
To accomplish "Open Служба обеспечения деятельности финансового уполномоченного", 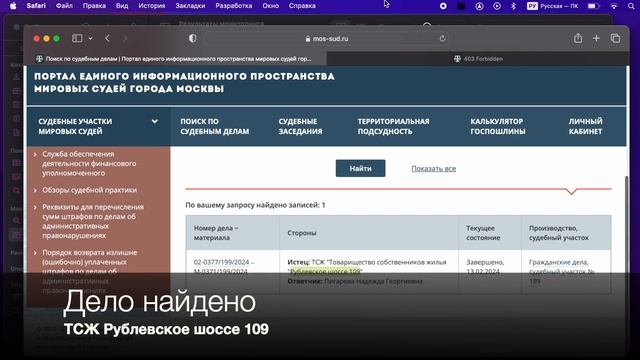I will point(89,164).
